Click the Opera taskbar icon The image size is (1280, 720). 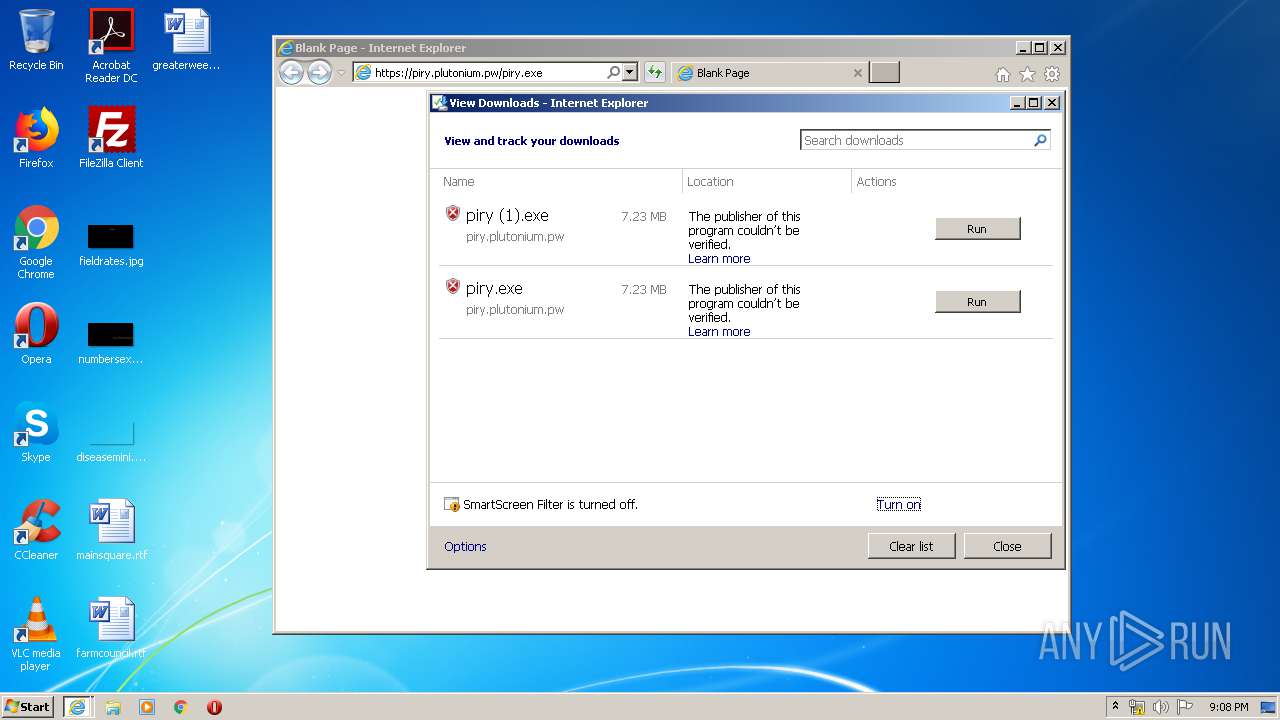[x=214, y=707]
